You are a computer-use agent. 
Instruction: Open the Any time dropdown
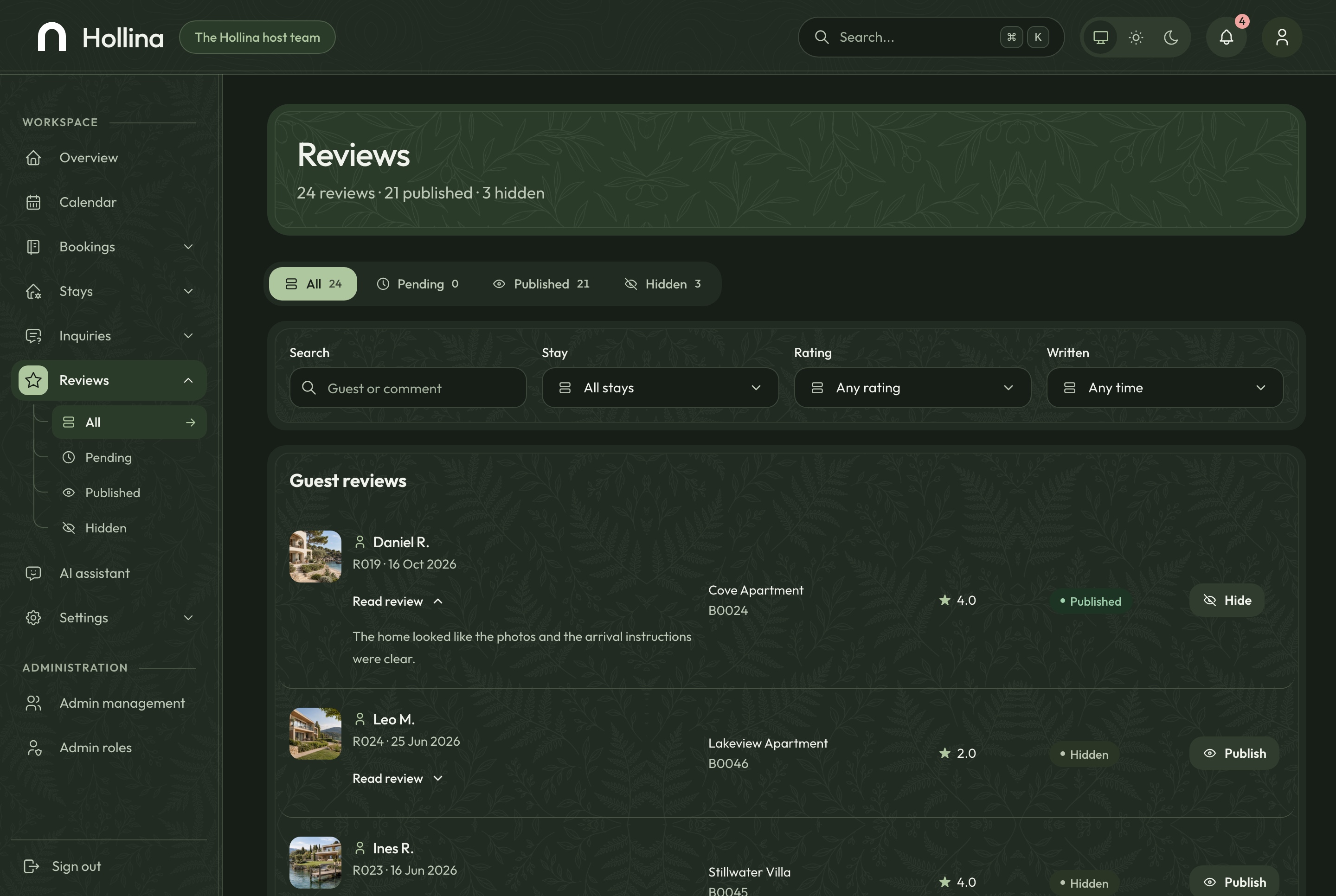pos(1165,388)
